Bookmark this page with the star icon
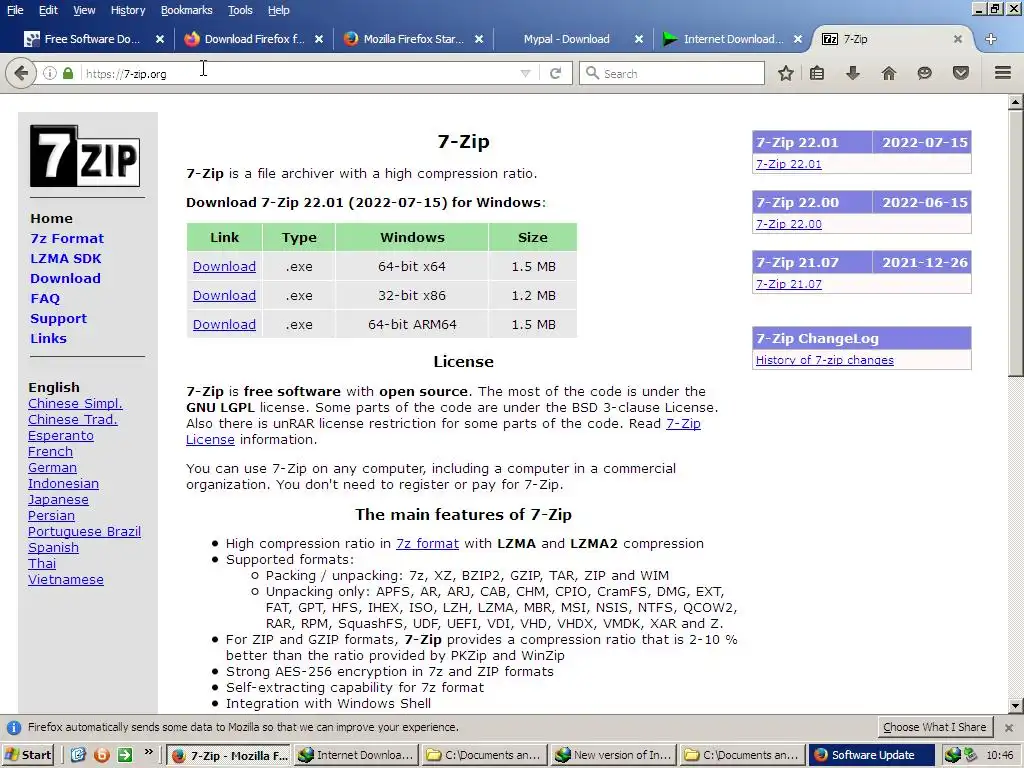 tap(786, 73)
